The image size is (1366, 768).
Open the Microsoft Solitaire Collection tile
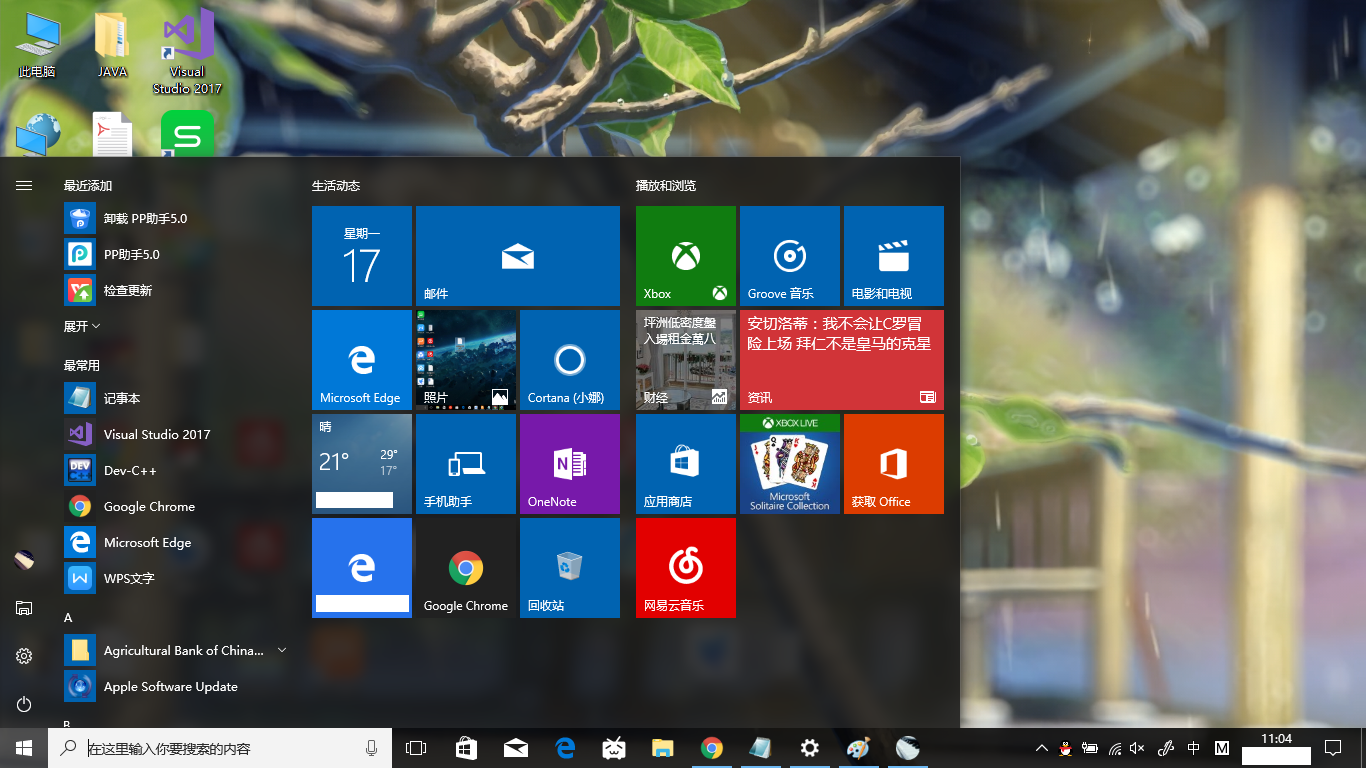click(x=790, y=464)
